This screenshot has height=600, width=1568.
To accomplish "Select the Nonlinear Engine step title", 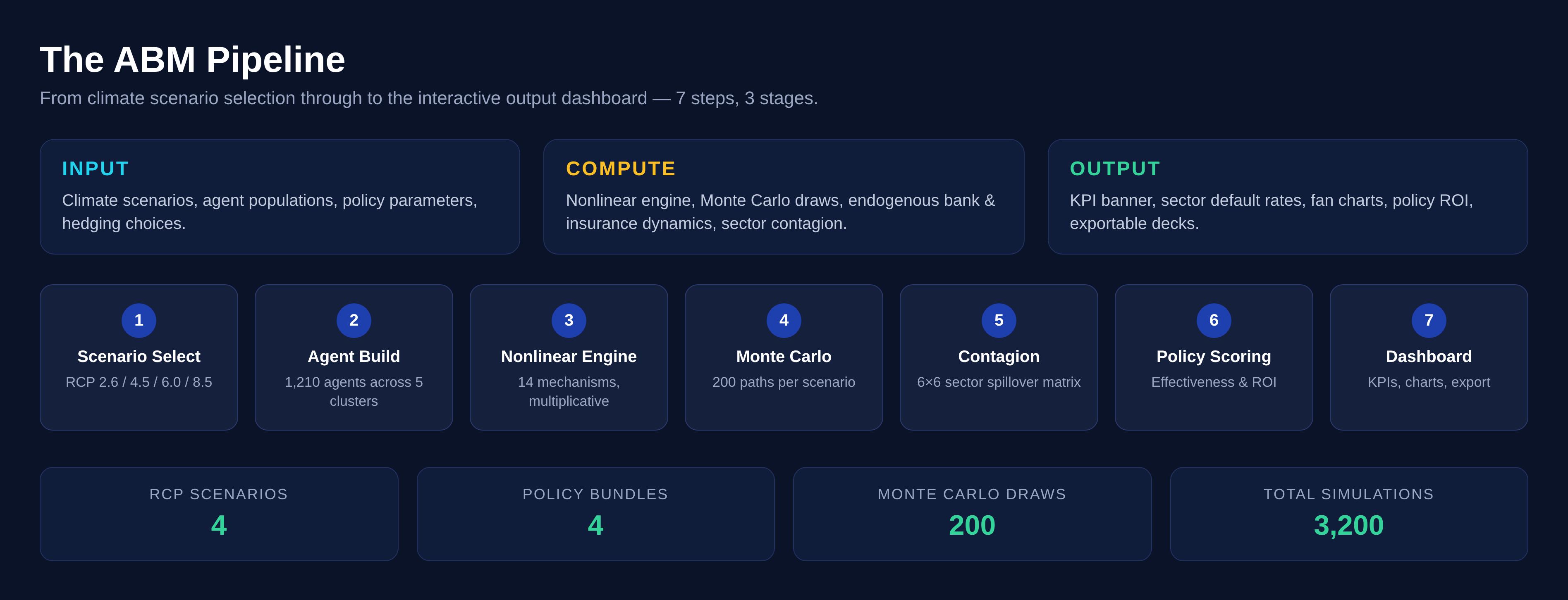I will point(569,357).
